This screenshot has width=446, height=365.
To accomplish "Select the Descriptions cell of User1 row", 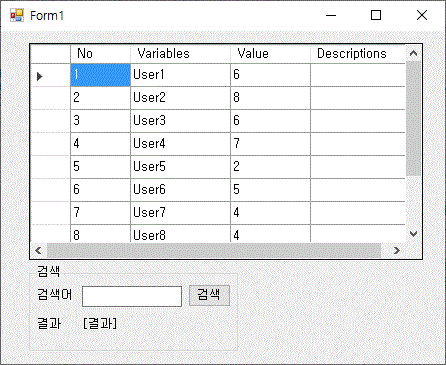I will tap(358, 75).
